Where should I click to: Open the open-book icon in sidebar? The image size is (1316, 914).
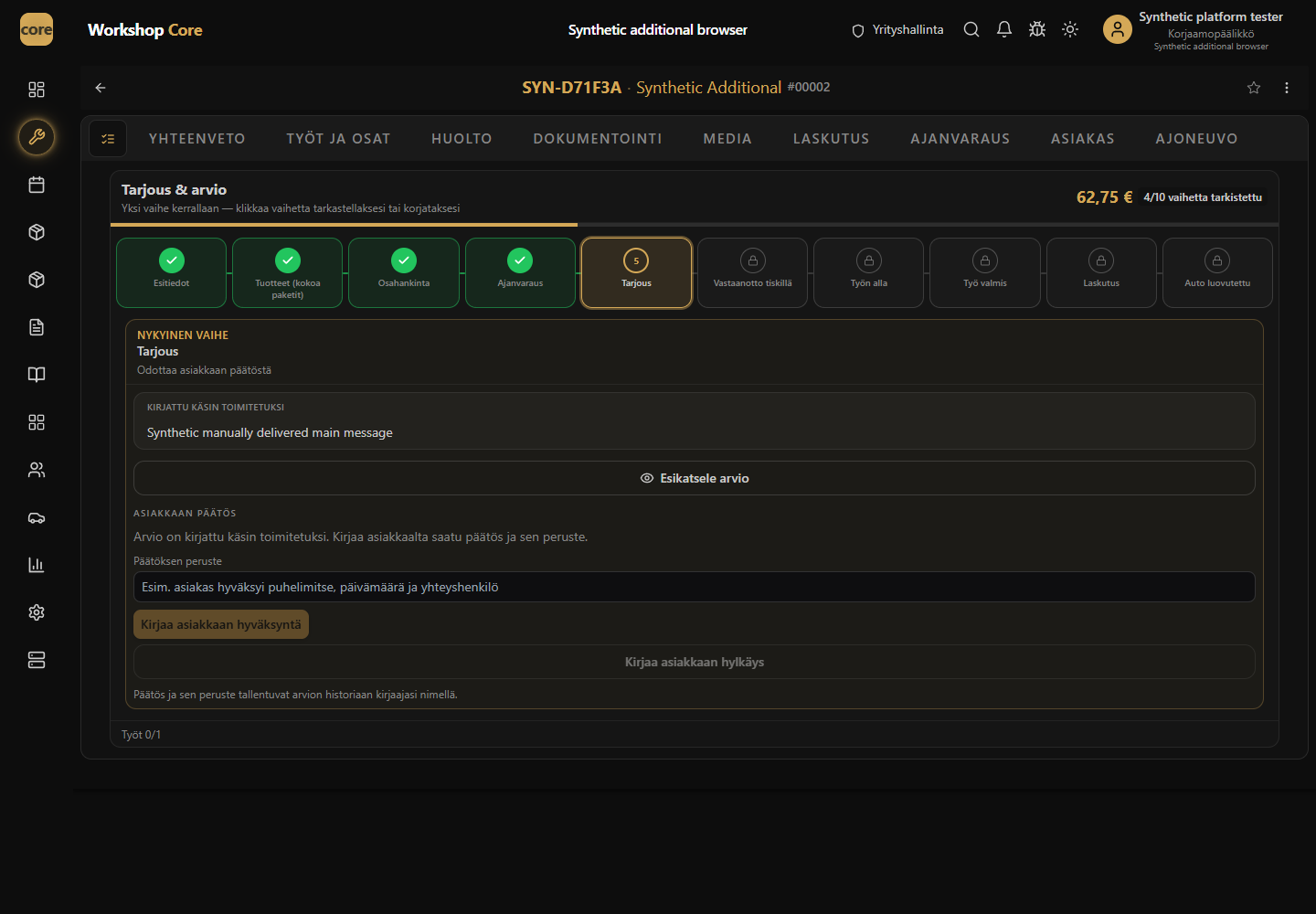tap(37, 375)
